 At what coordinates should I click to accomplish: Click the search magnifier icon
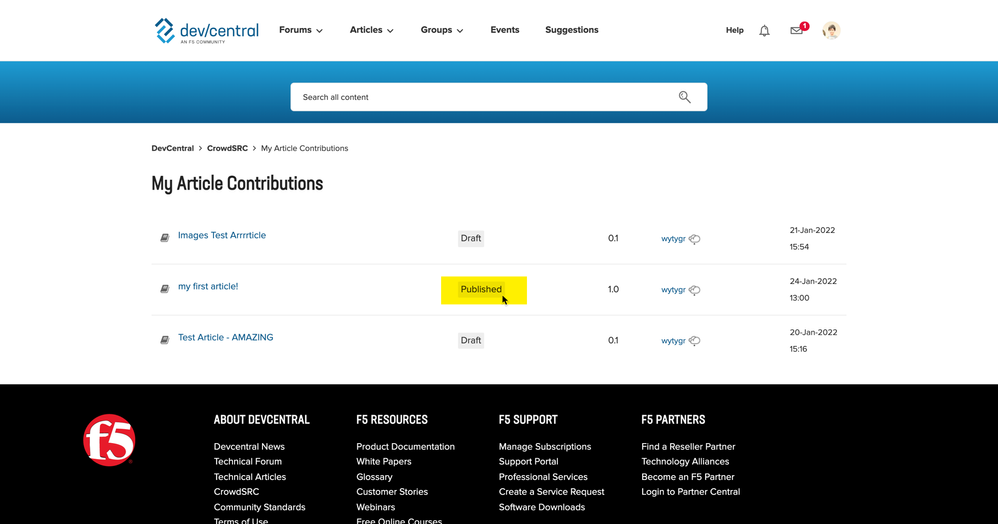point(684,97)
